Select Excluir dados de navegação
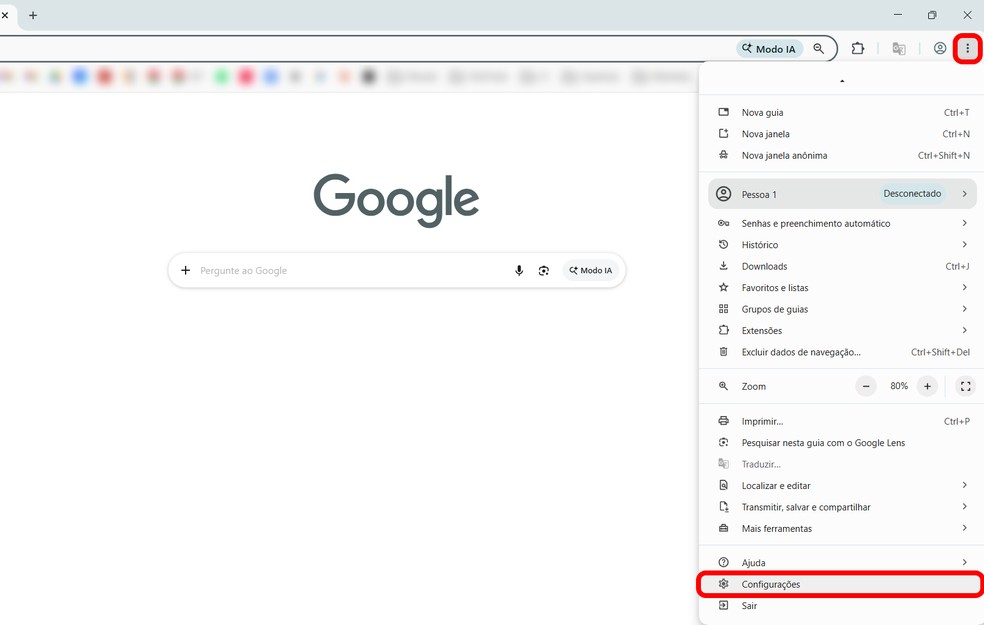 842,352
